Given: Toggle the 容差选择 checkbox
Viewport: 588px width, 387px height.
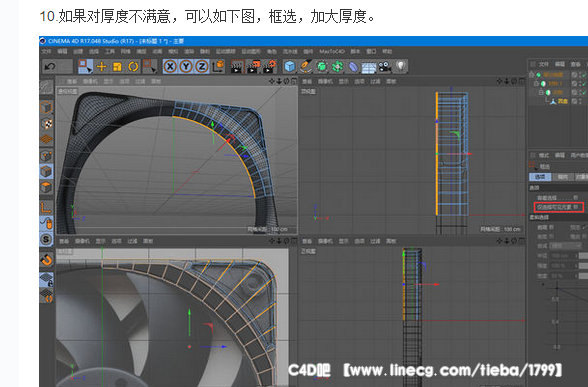Looking at the screenshot, I should coord(576,198).
